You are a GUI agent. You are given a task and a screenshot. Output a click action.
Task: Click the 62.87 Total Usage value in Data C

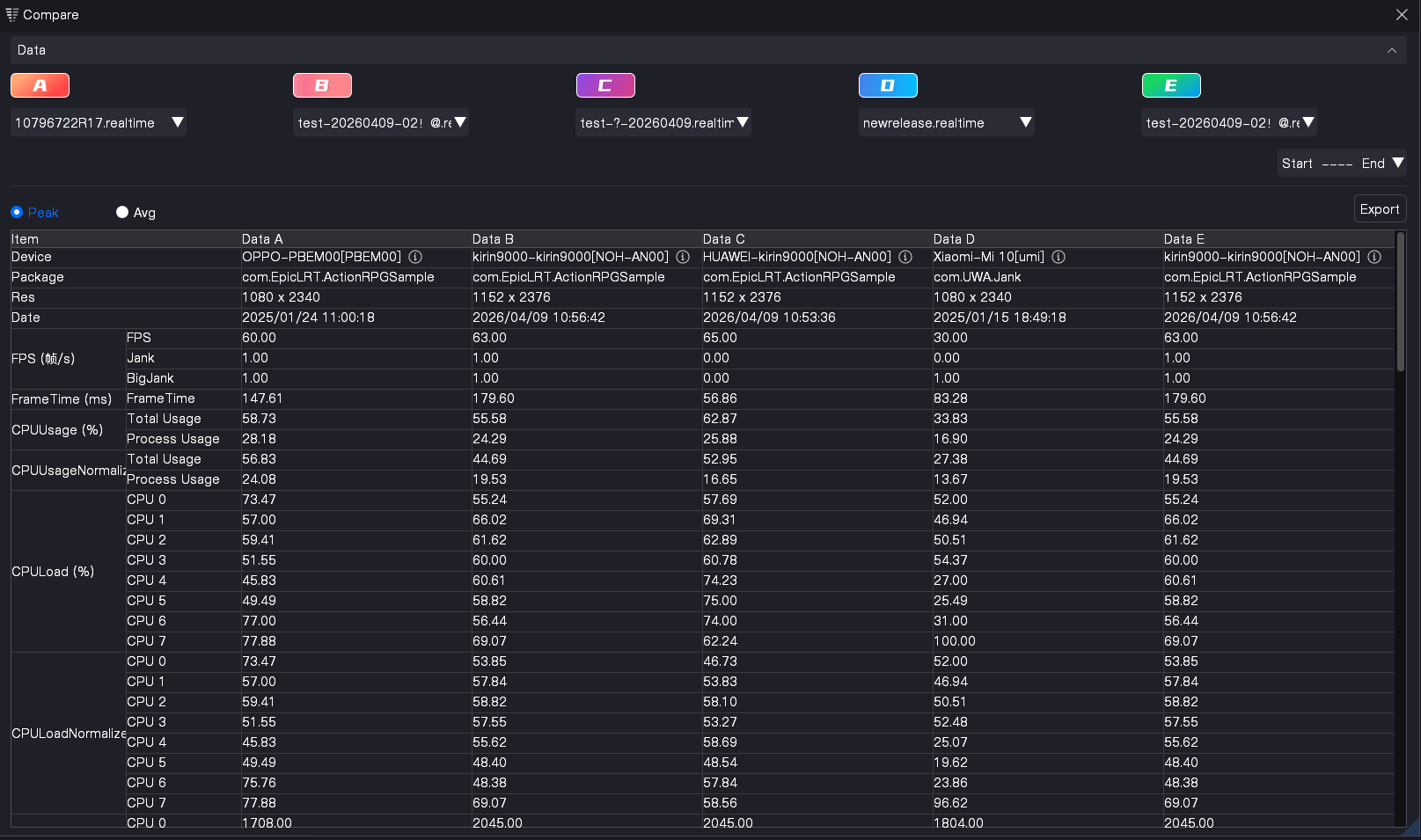[x=720, y=419]
